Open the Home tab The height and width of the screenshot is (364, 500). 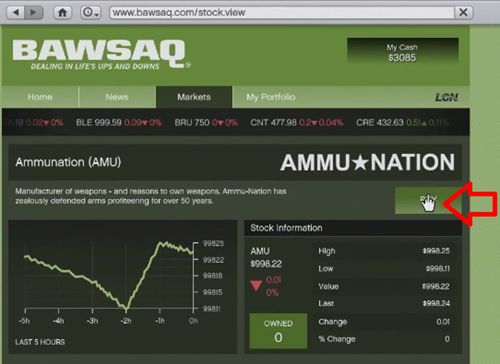coord(40,97)
